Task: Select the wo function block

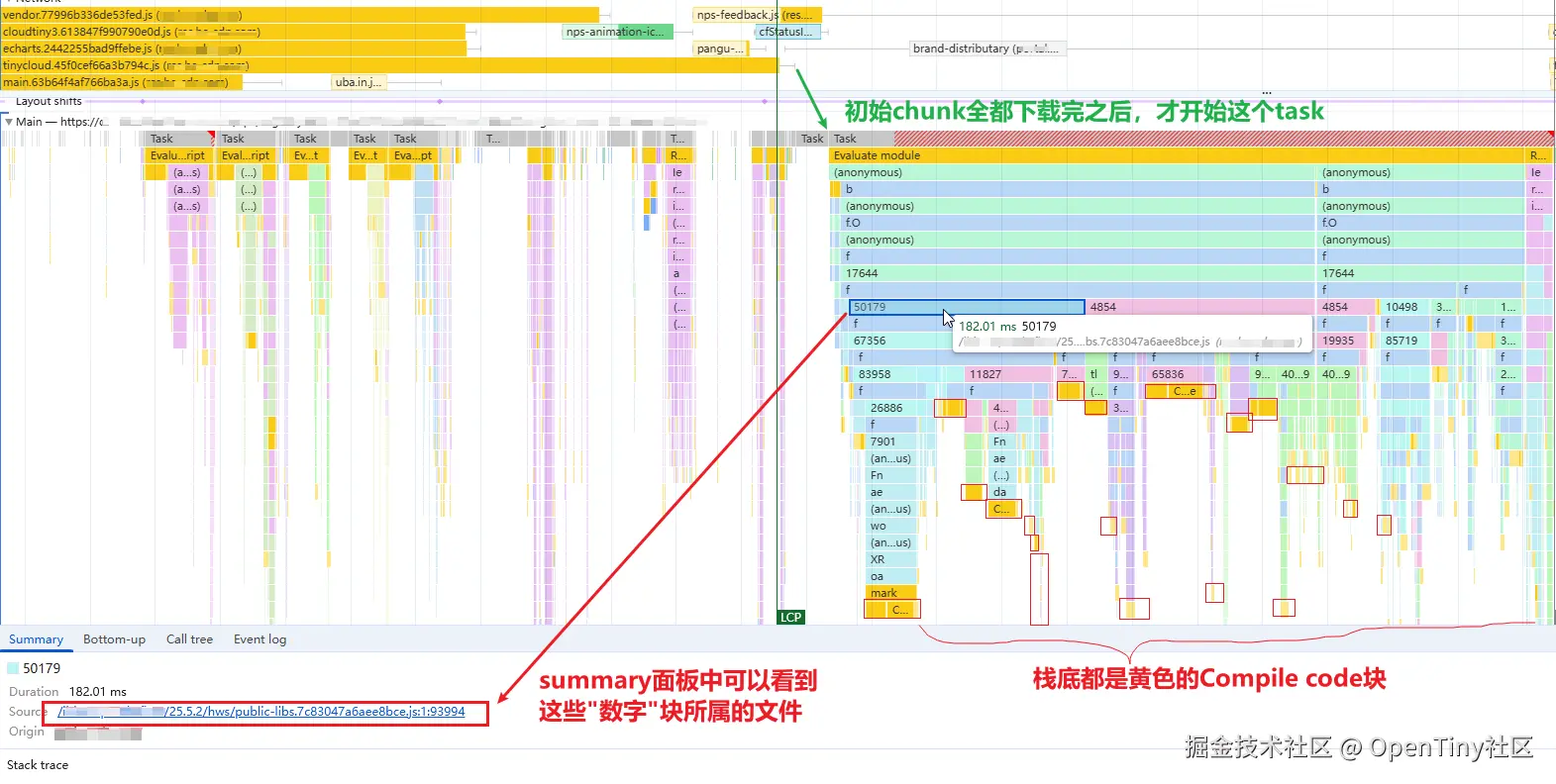Action: (891, 526)
